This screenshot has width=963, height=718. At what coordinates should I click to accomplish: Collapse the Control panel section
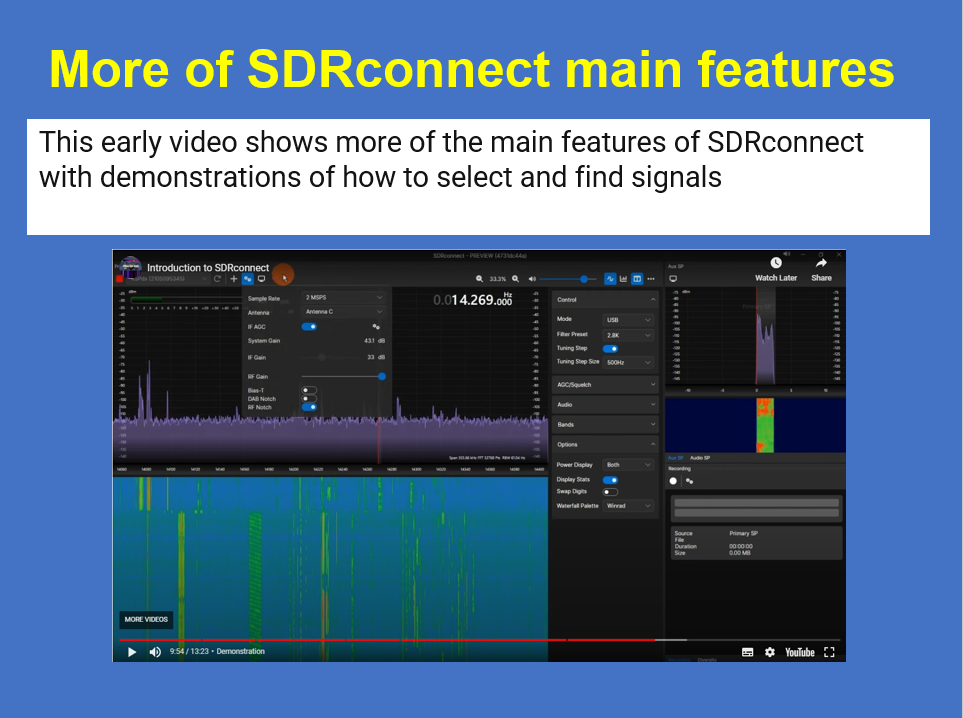pyautogui.click(x=605, y=300)
